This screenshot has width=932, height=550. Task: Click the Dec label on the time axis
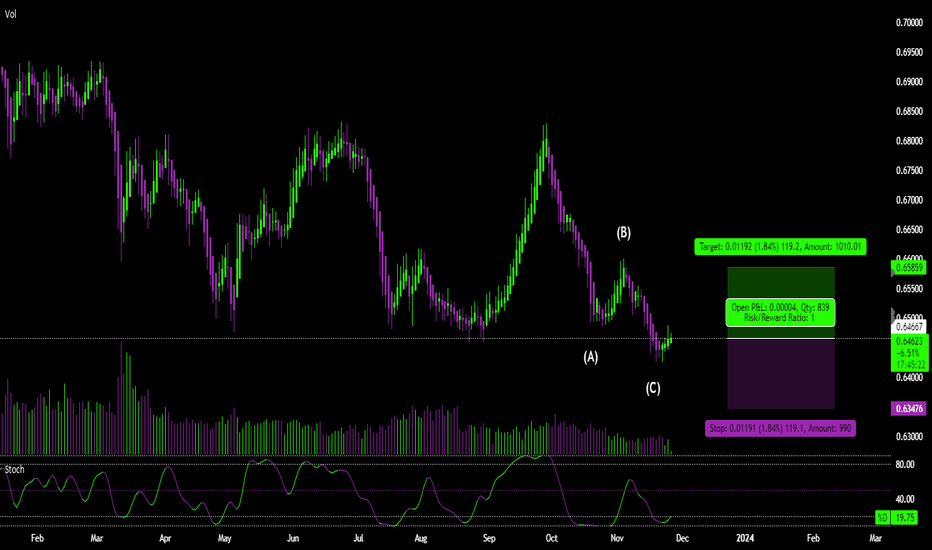click(682, 538)
